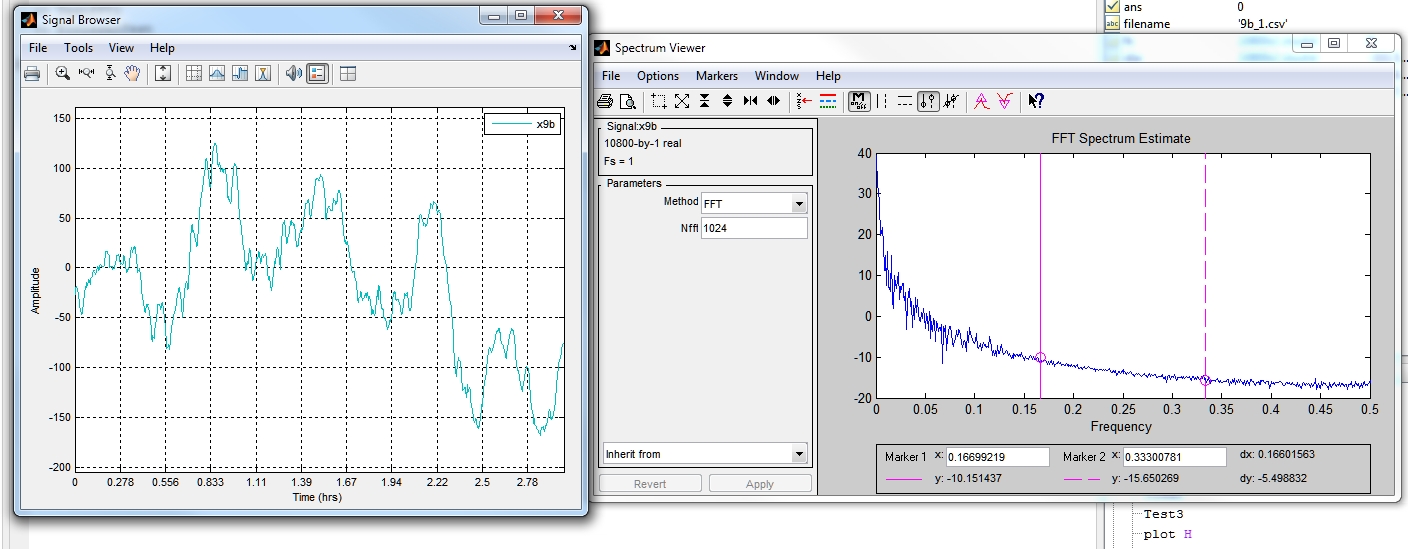The width and height of the screenshot is (1408, 549).
Task: Open Tools menu in Signal Browser
Action: pyautogui.click(x=78, y=48)
